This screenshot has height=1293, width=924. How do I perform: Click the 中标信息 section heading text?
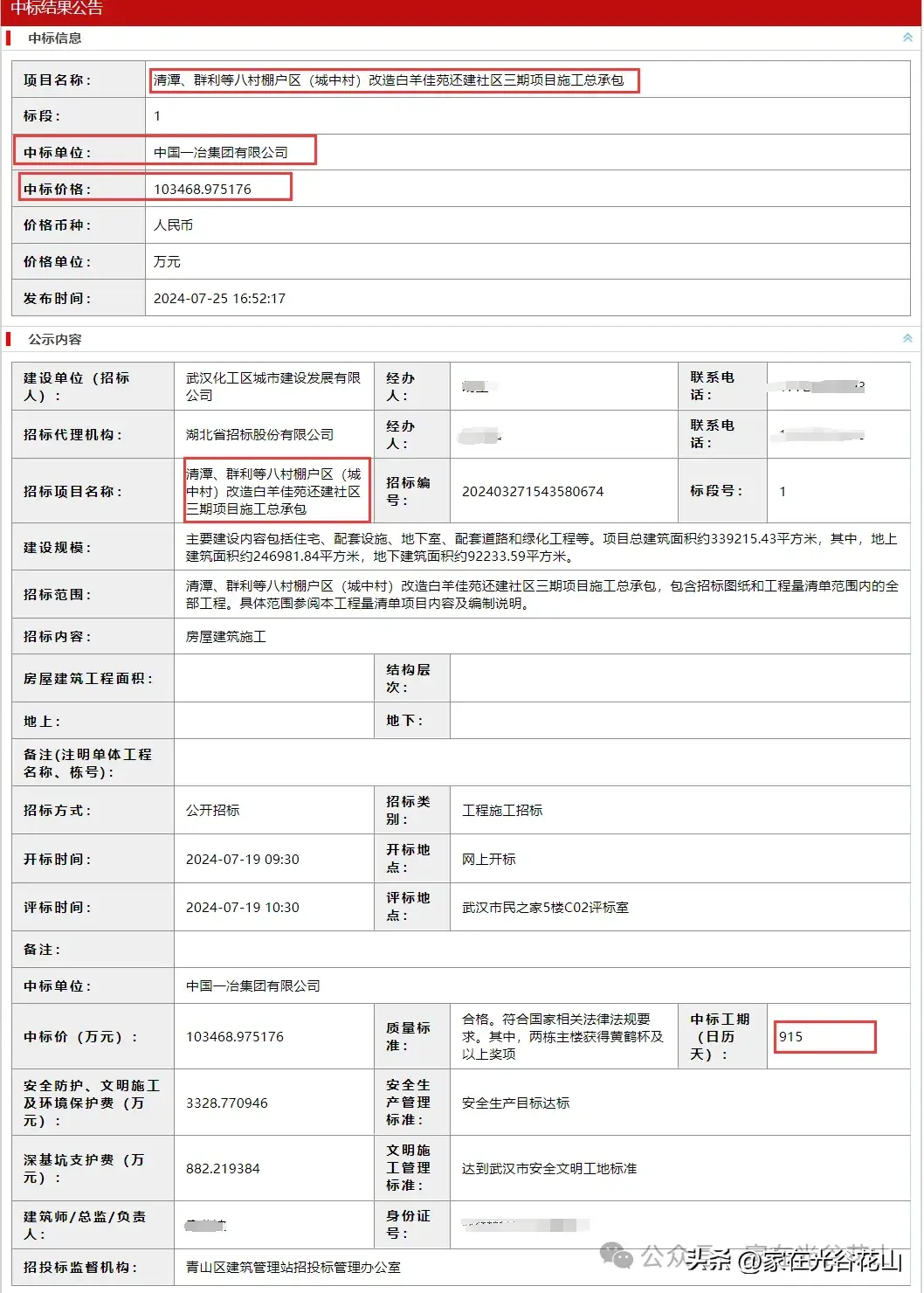pos(54,38)
